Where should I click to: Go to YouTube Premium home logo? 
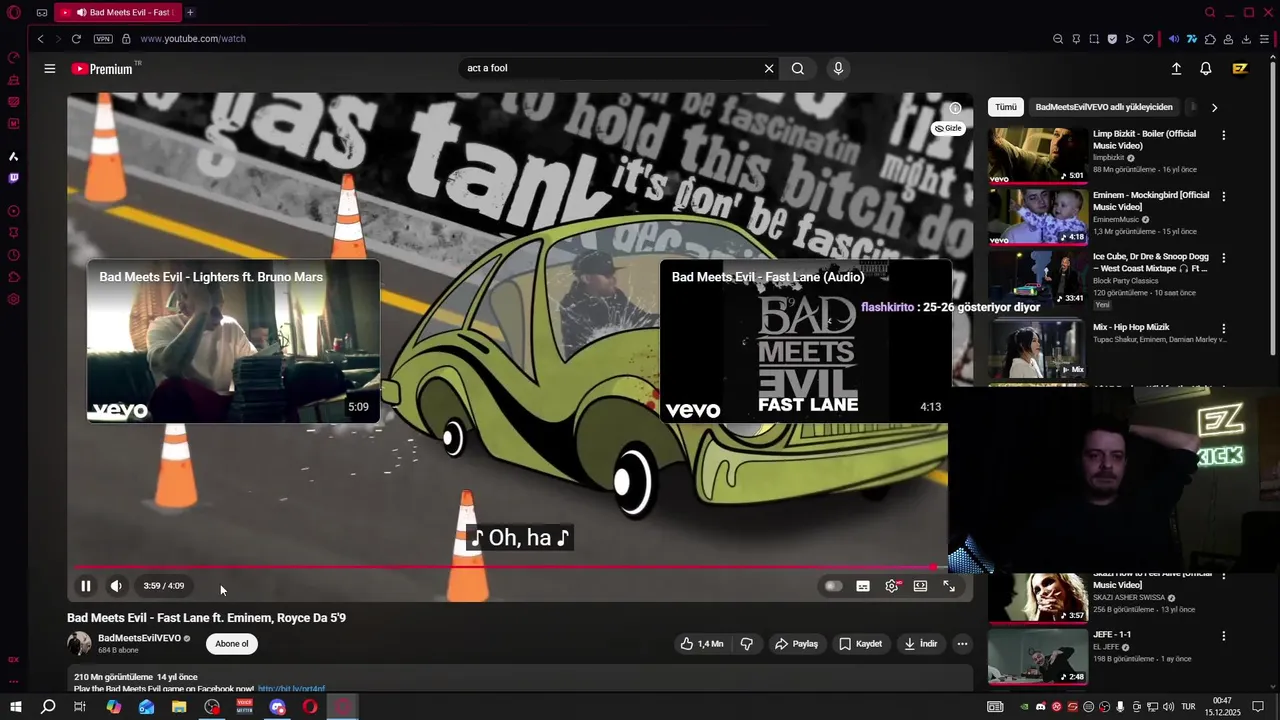[x=102, y=69]
